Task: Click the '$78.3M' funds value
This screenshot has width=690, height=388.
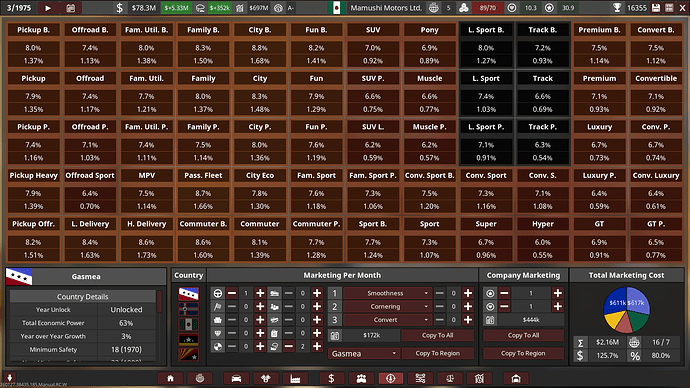Action: click(144, 8)
